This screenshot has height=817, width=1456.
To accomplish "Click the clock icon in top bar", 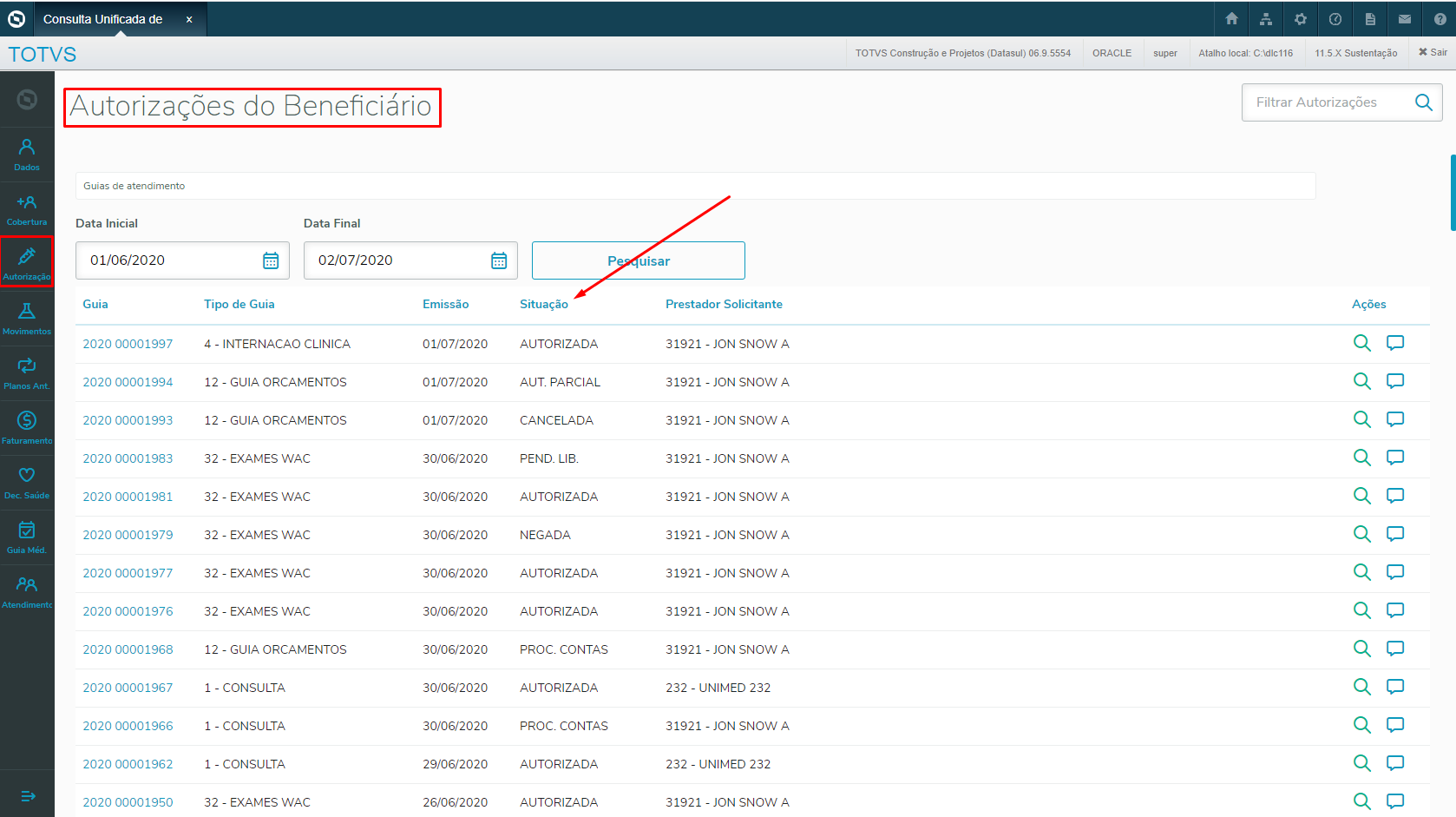I will coord(1335,18).
